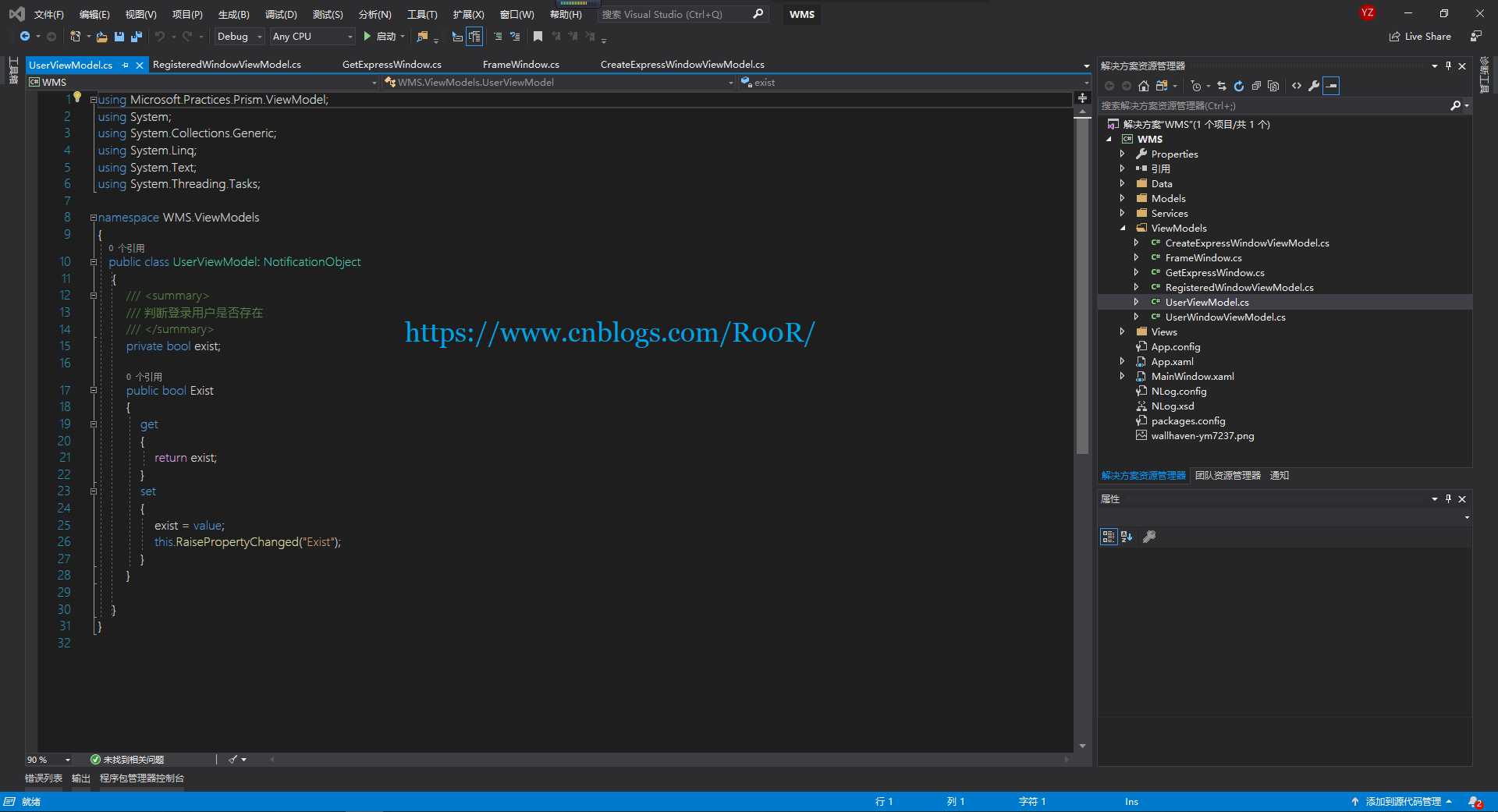Toggle the pin on UserViewModel.cs tab
Viewport: 1498px width, 812px height.
tap(125, 65)
